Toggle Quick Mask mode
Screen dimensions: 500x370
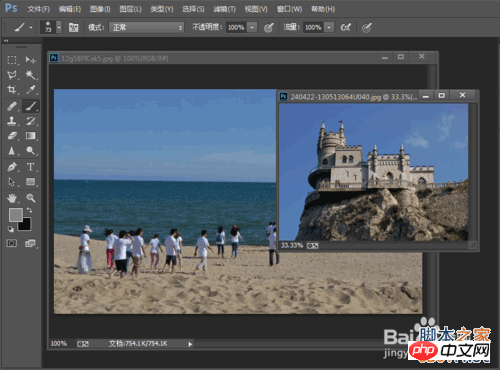pos(12,243)
